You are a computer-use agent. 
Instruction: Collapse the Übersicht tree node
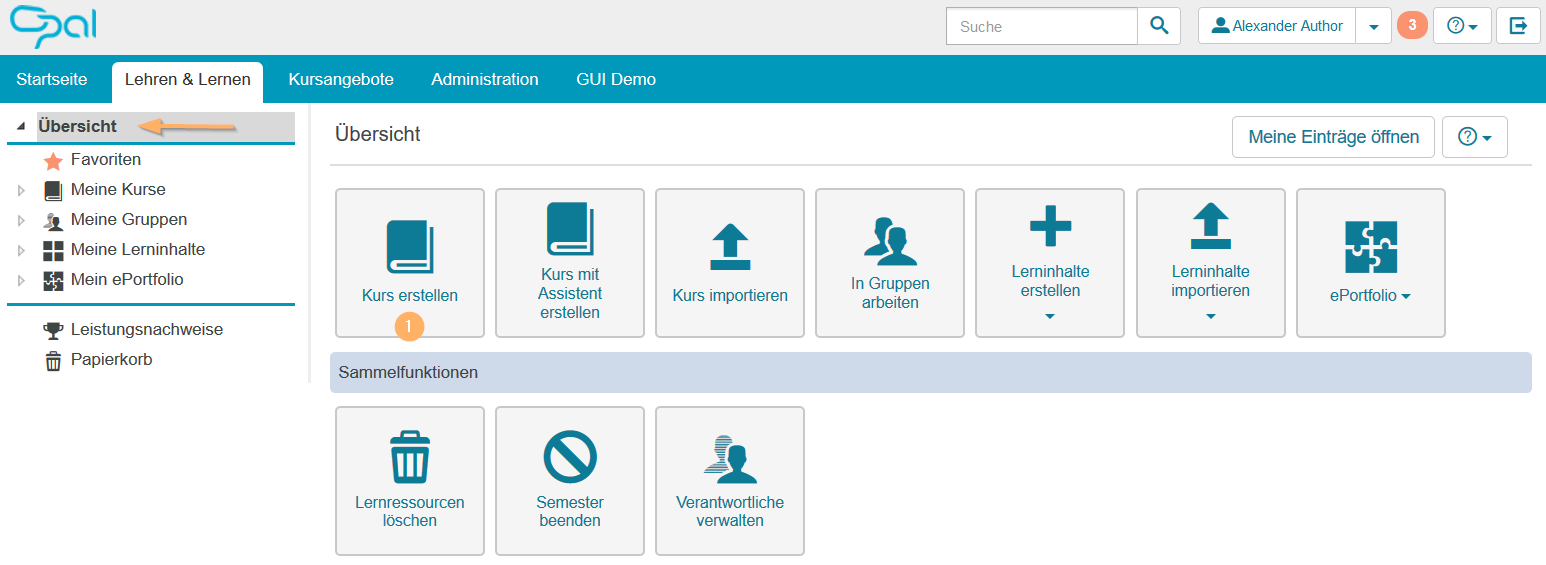[21, 127]
